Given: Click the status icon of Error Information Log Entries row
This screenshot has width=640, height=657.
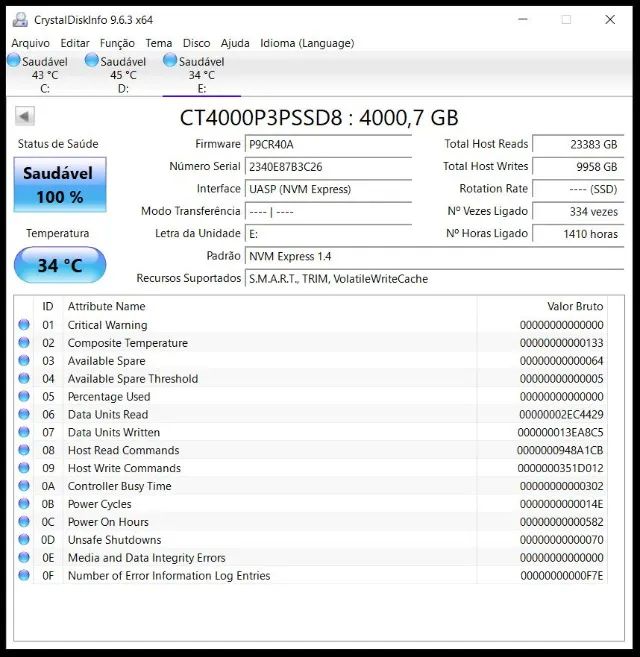Looking at the screenshot, I should (24, 575).
